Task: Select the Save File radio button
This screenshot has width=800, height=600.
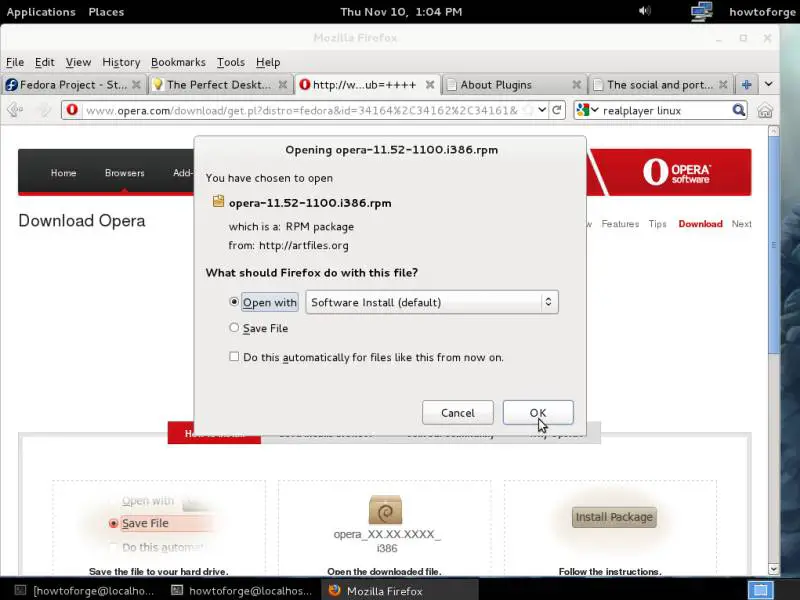Action: (x=234, y=328)
